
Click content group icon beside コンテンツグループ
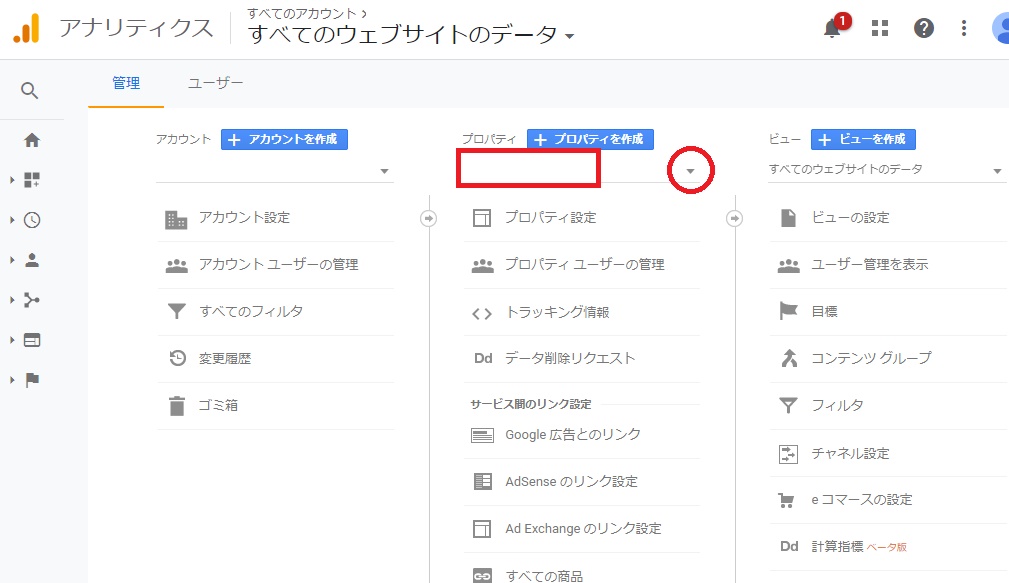tap(789, 358)
